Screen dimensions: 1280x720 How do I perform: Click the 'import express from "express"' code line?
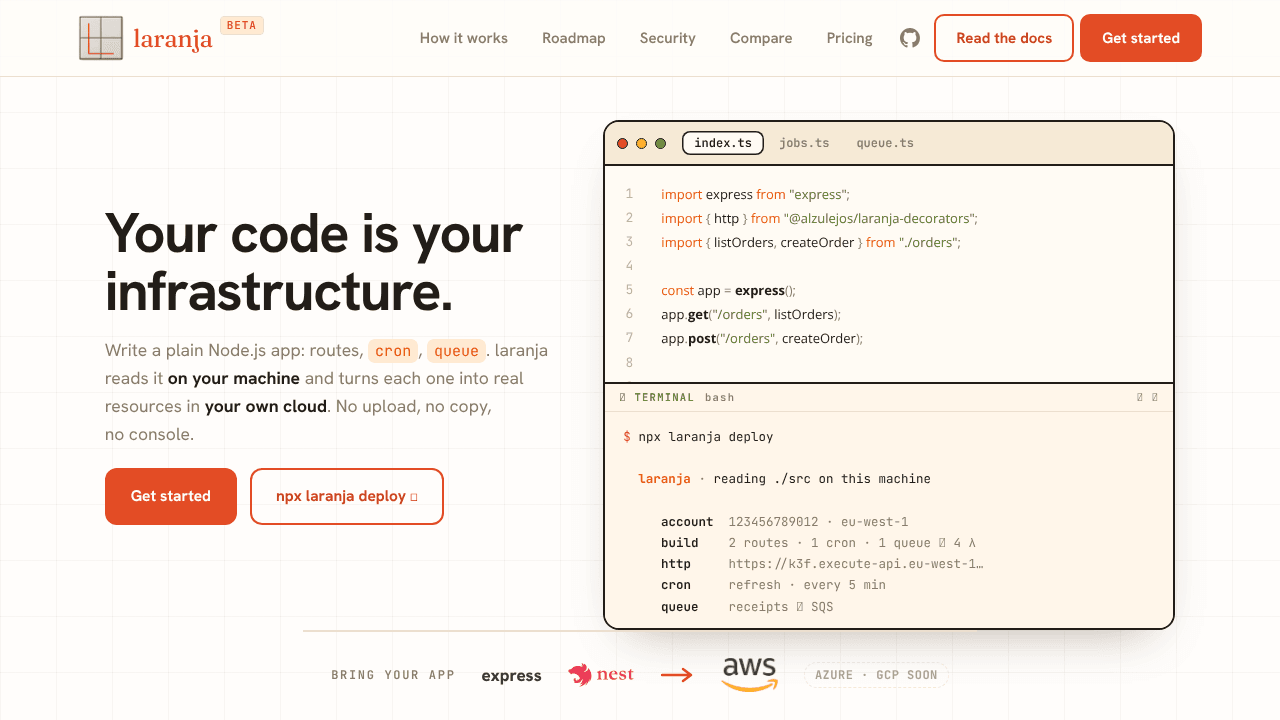(x=755, y=194)
